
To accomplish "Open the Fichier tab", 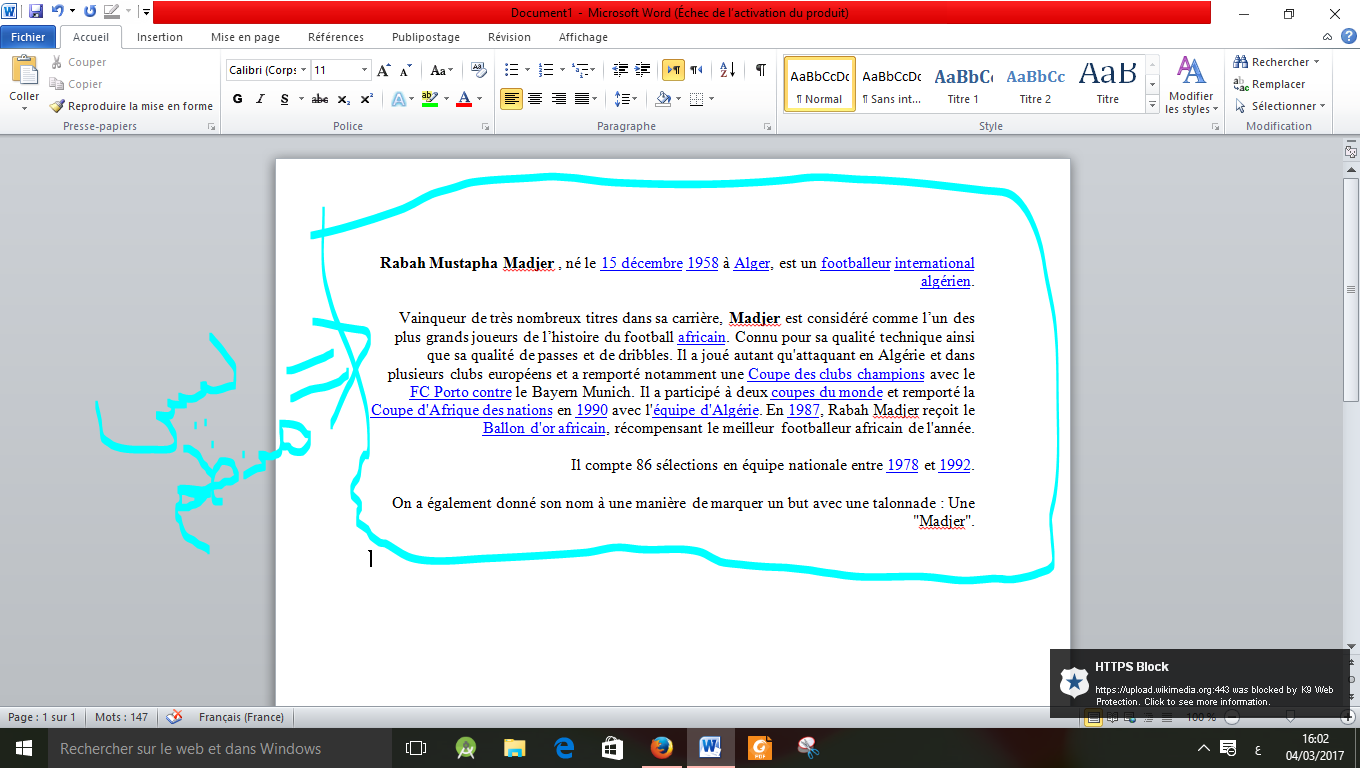I will coord(28,37).
